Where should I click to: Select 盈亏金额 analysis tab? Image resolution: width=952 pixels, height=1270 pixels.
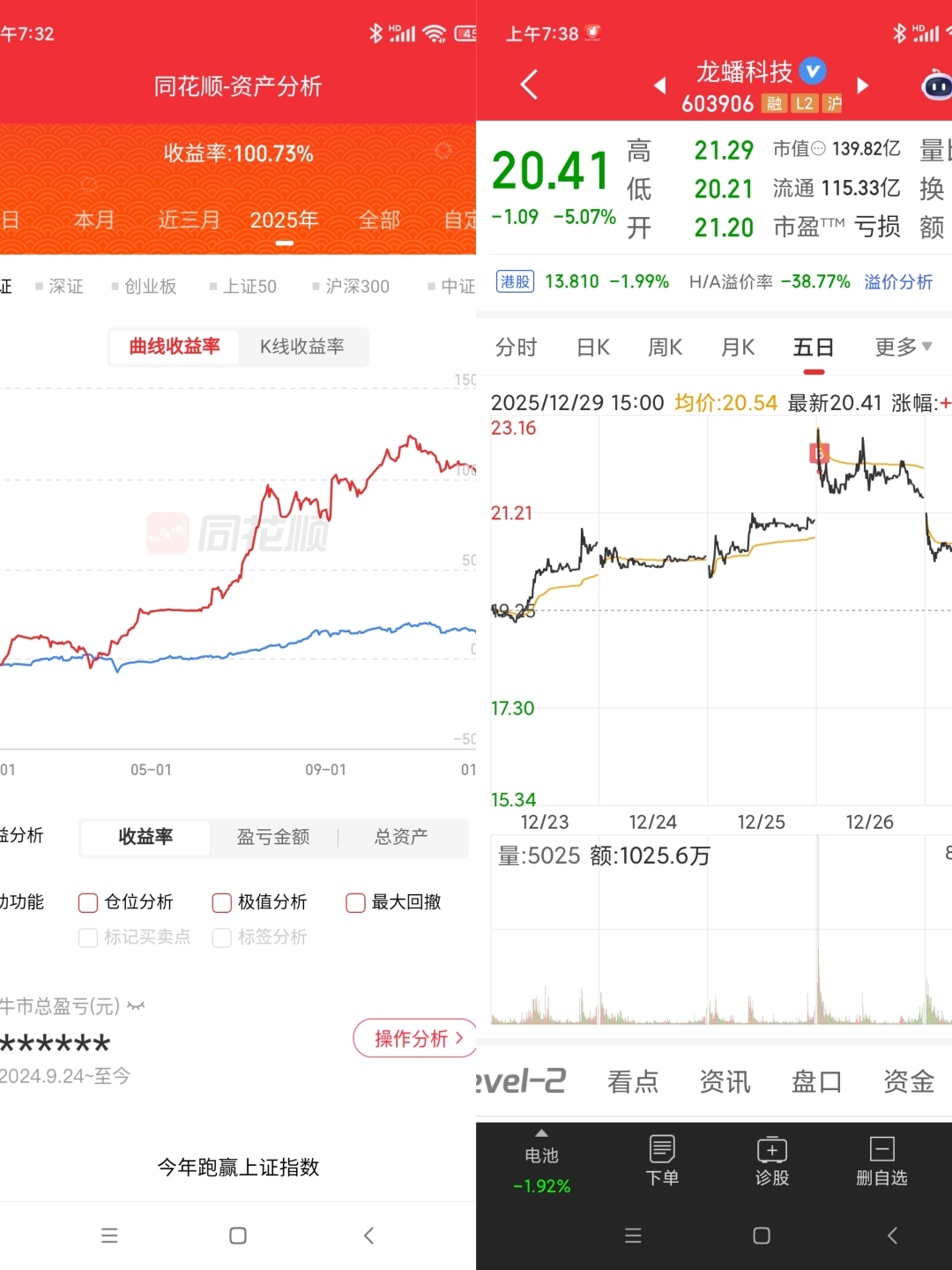pos(273,837)
